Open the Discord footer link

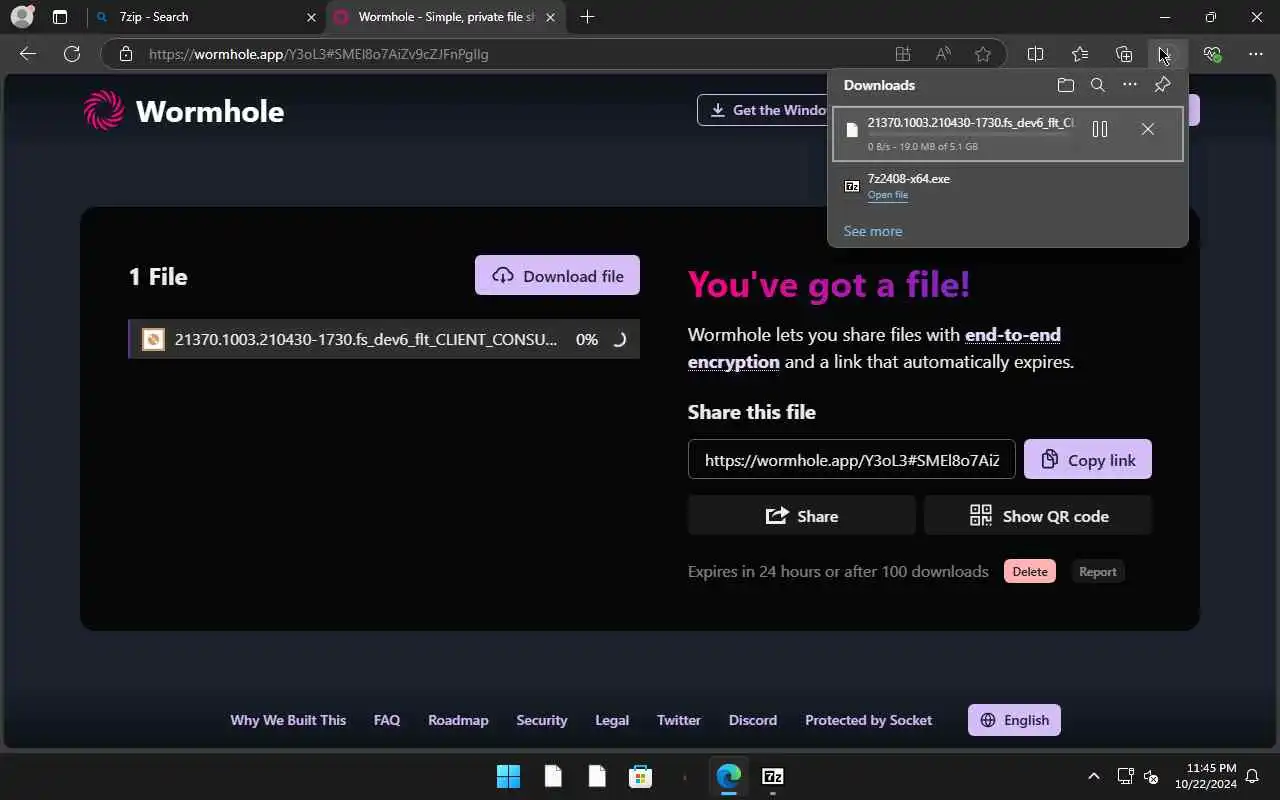[x=753, y=720]
